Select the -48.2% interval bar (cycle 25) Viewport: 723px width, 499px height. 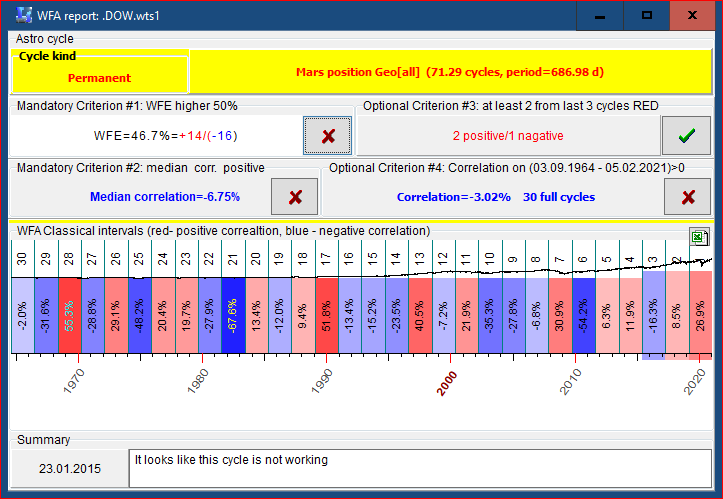tap(140, 315)
